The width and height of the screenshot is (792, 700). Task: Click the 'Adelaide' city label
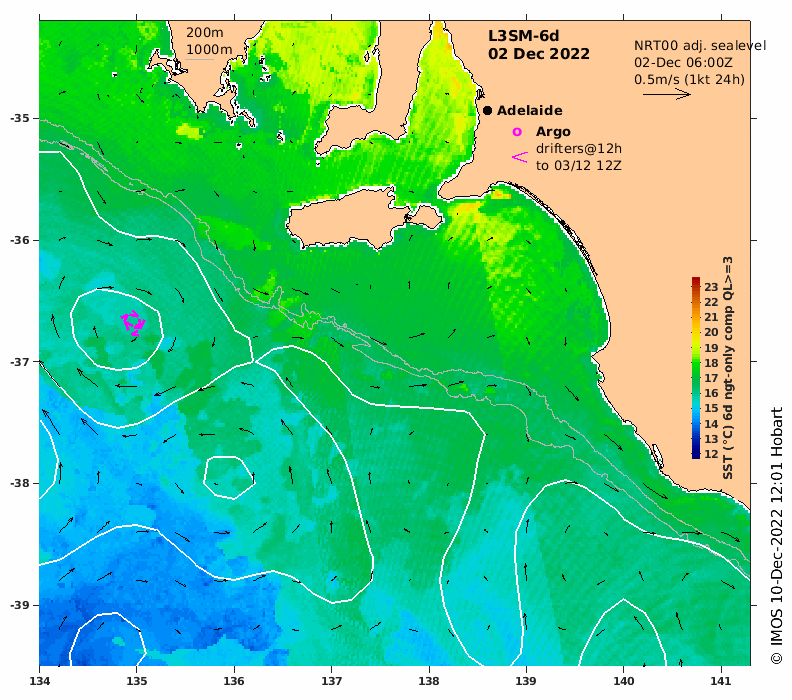coord(529,111)
